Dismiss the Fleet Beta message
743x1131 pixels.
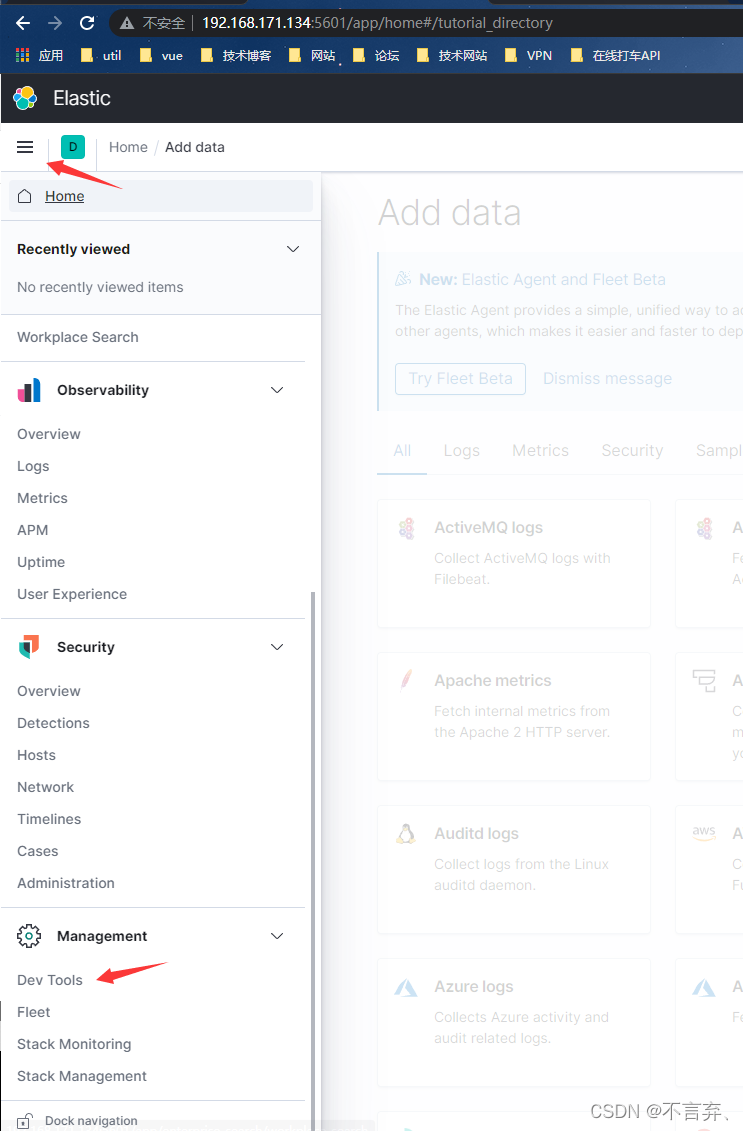(x=607, y=379)
